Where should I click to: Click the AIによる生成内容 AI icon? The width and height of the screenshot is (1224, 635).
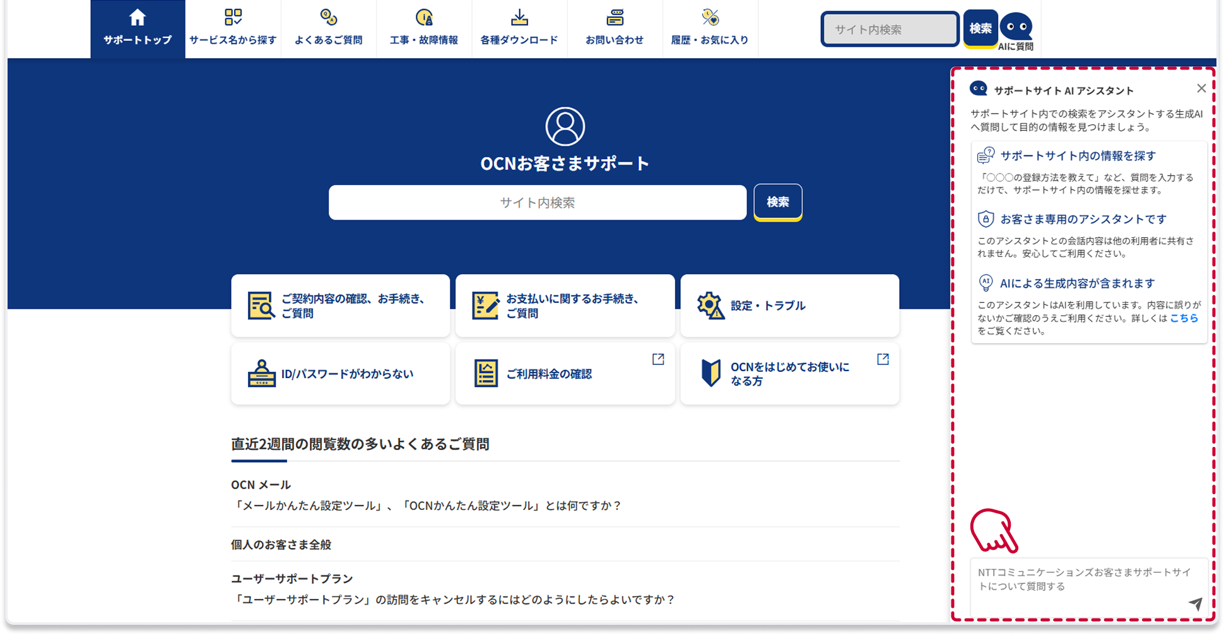[986, 283]
